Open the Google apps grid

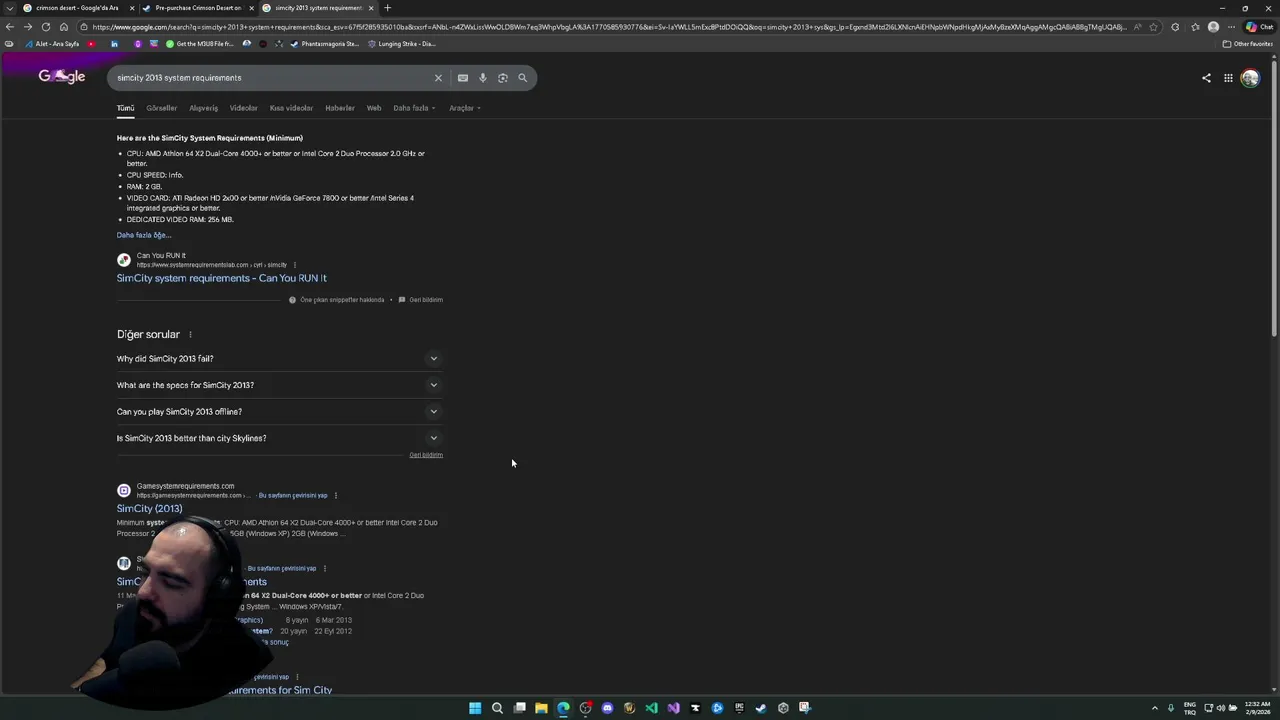(x=1228, y=78)
